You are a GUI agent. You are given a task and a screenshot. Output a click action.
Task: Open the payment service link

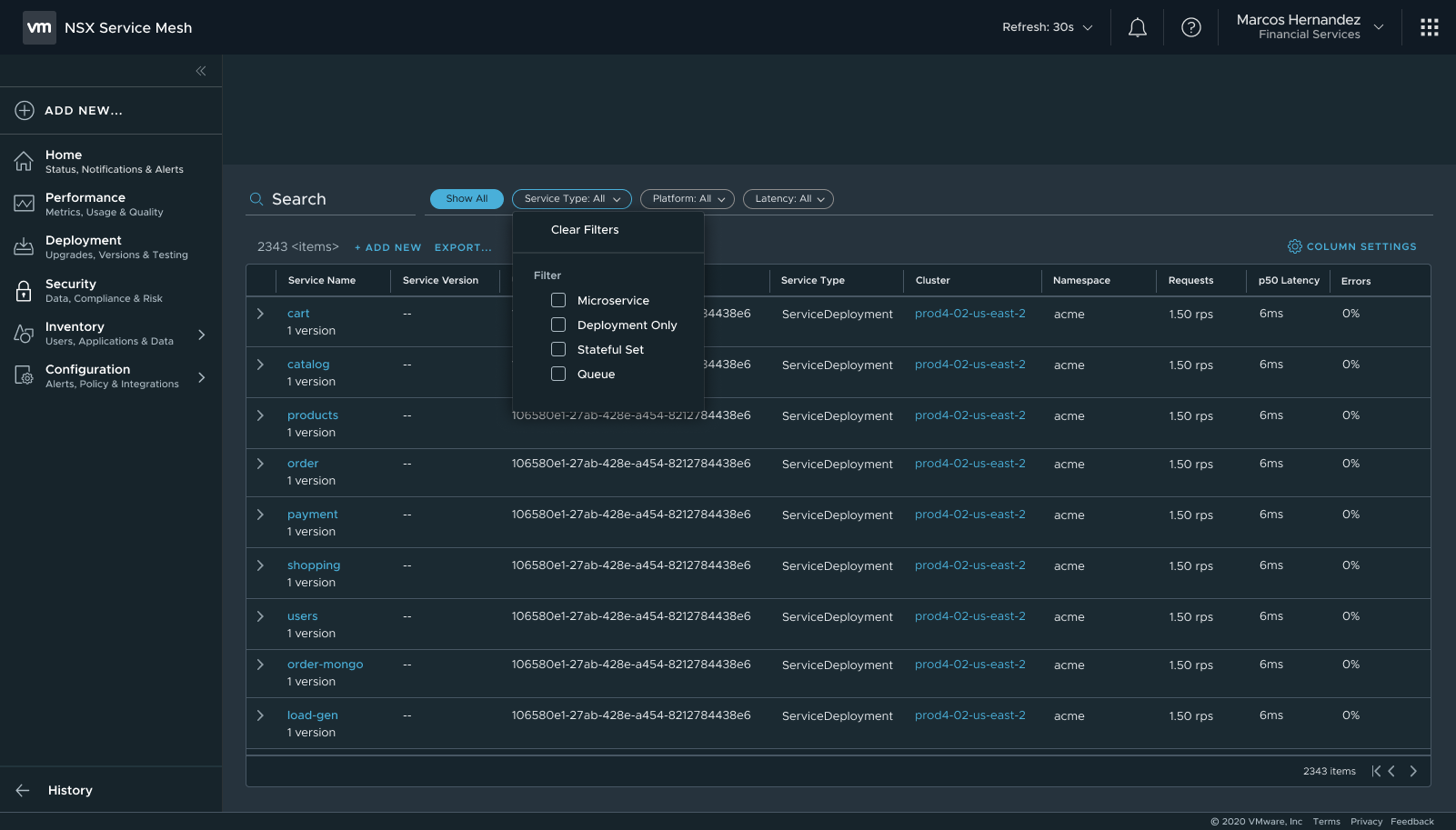point(313,515)
